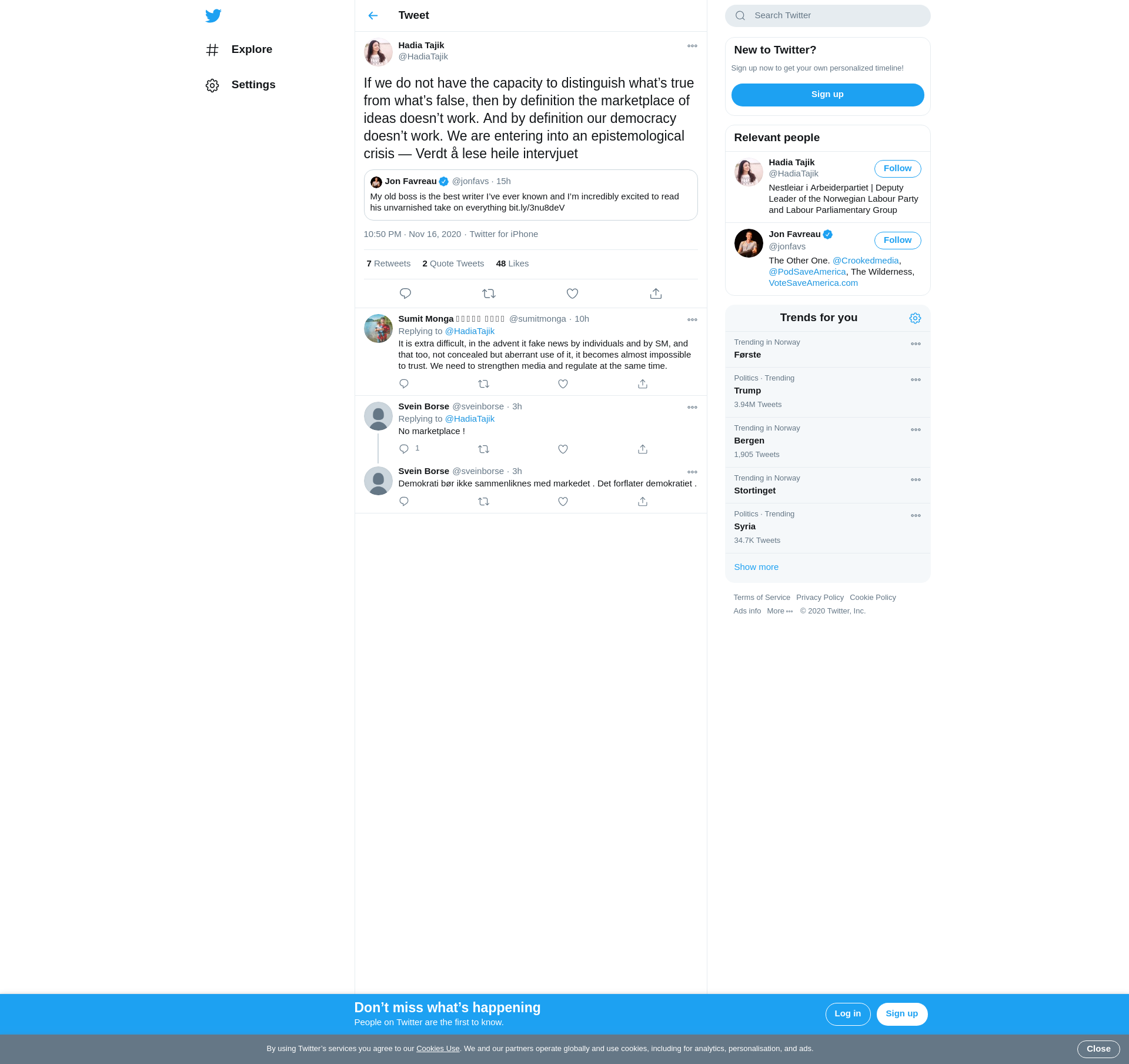This screenshot has width=1129, height=1064.
Task: Open the VoteSaveAmerica.com link
Action: pos(813,283)
